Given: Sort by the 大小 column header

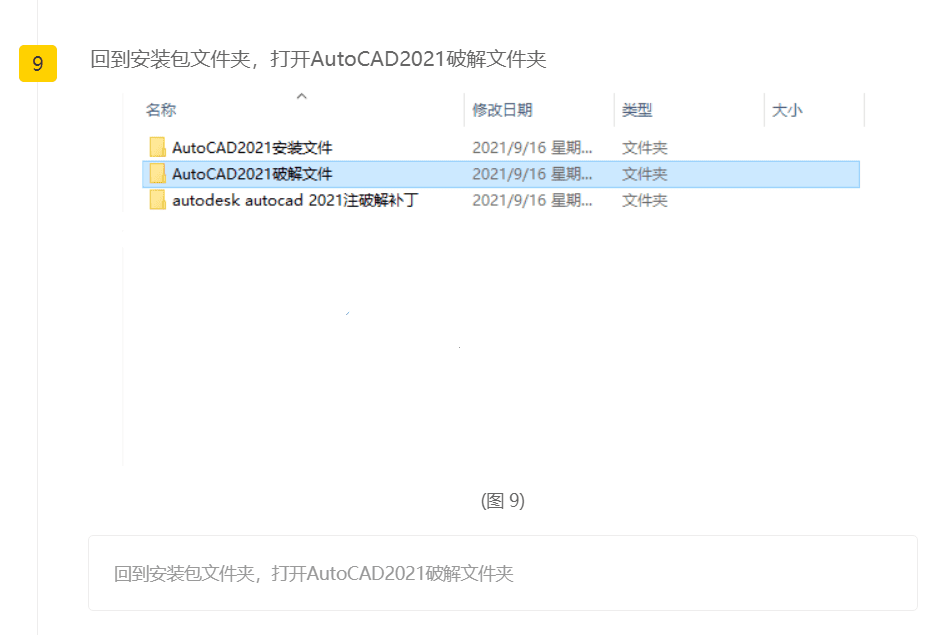Looking at the screenshot, I should (787, 110).
